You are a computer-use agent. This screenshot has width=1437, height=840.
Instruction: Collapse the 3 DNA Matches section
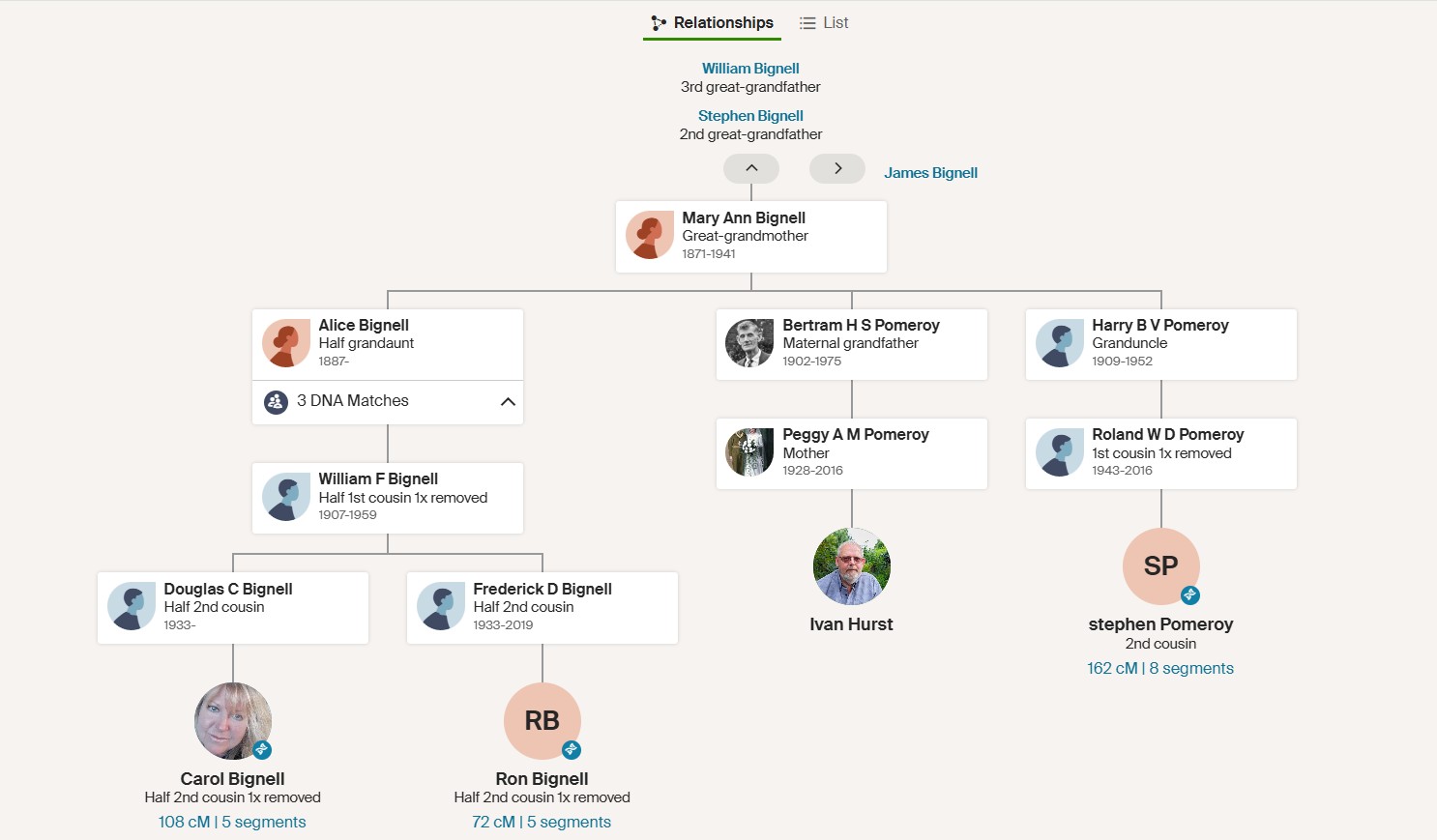point(508,401)
